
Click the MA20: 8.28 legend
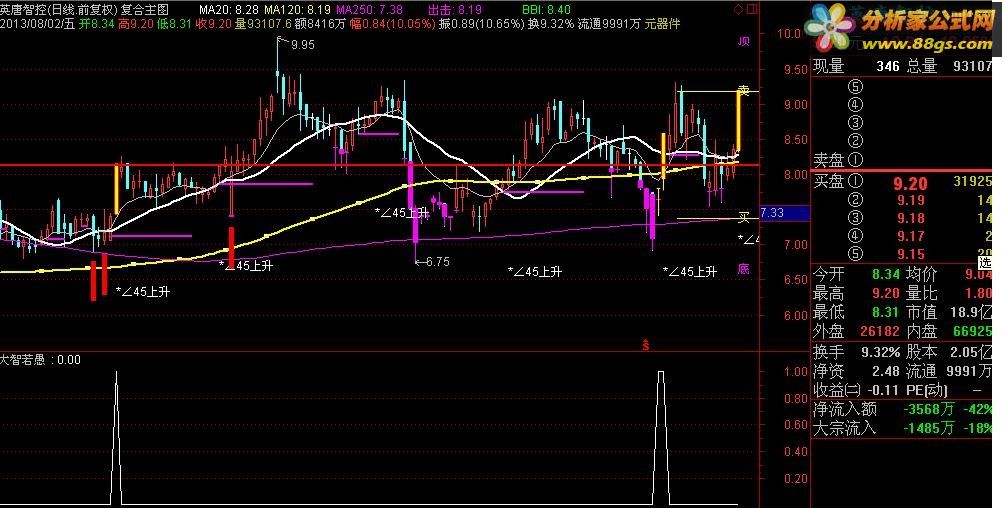coord(229,10)
